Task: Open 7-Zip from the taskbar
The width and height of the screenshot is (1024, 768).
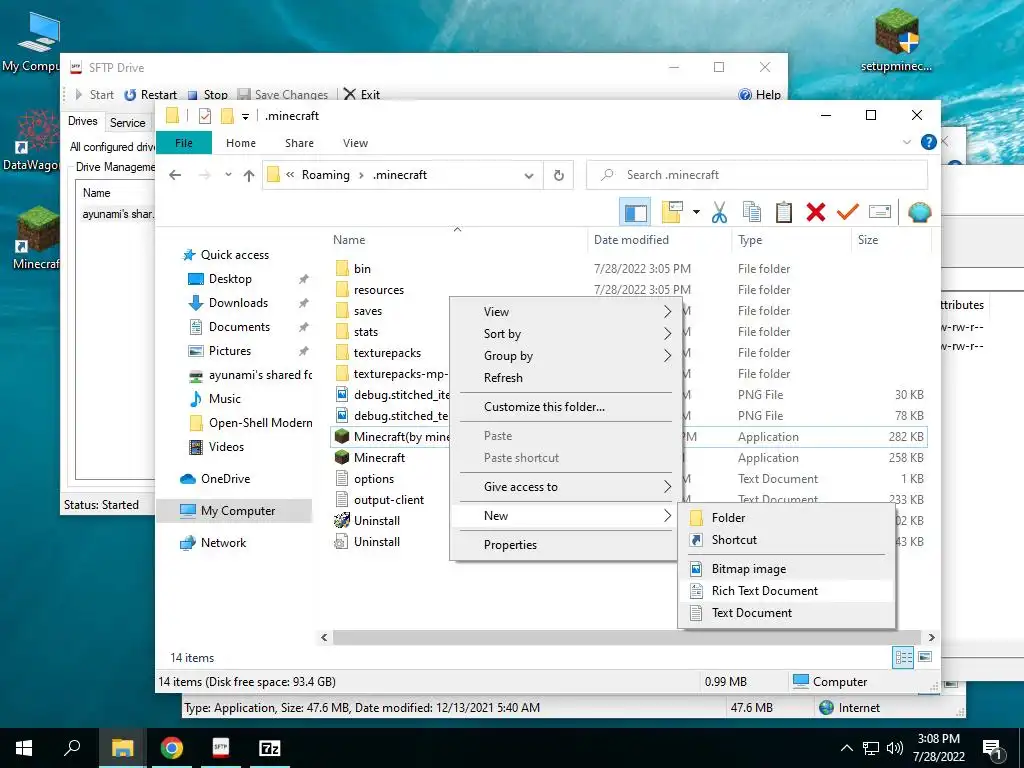Action: pos(270,748)
